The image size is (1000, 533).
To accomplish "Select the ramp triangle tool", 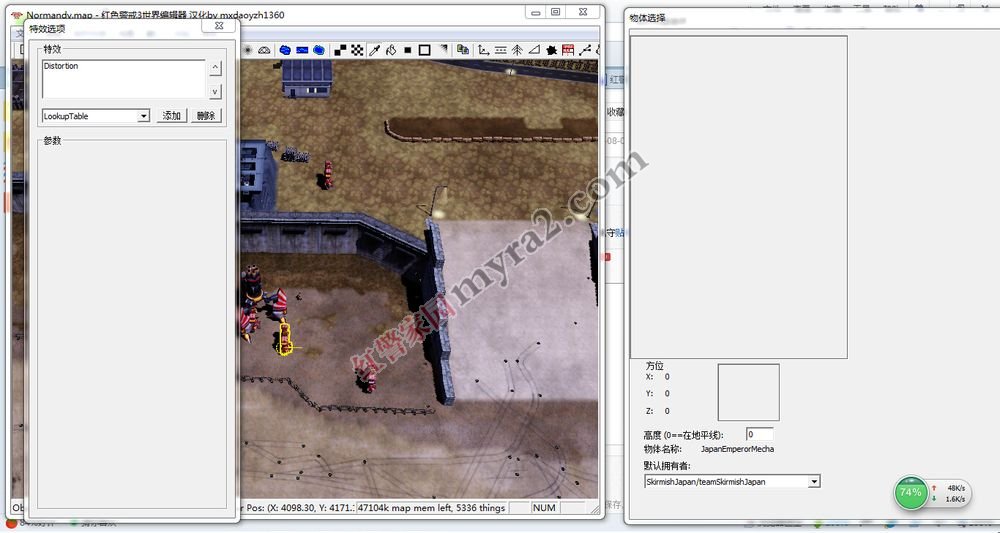I will (534, 50).
